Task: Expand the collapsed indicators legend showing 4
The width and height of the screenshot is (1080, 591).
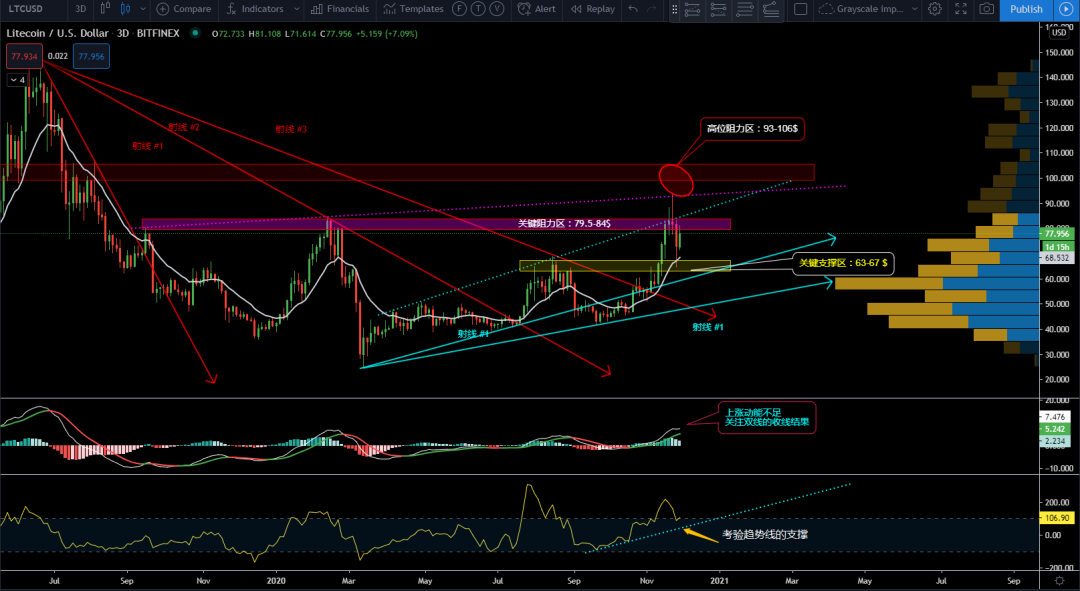Action: [17, 80]
